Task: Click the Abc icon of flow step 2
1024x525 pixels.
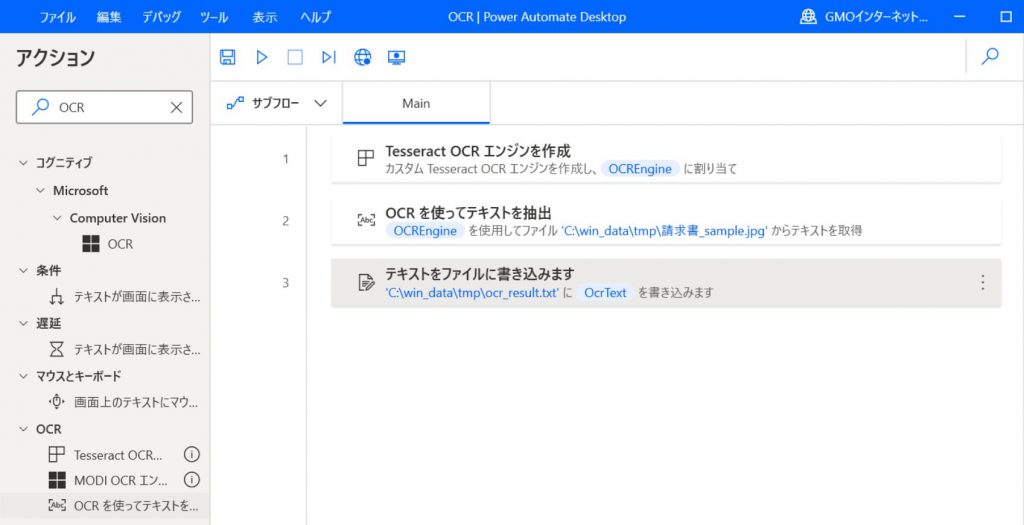Action: (x=366, y=220)
